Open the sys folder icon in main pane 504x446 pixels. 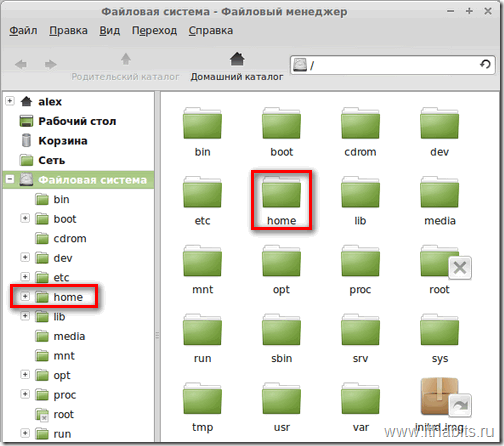point(439,330)
